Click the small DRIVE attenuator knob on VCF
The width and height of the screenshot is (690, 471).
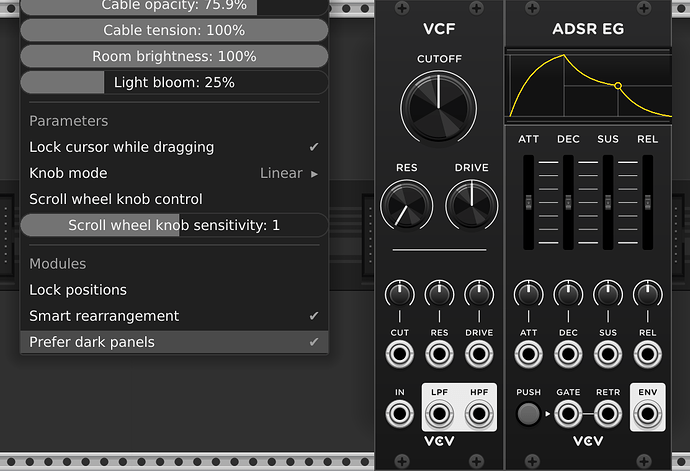coord(479,294)
